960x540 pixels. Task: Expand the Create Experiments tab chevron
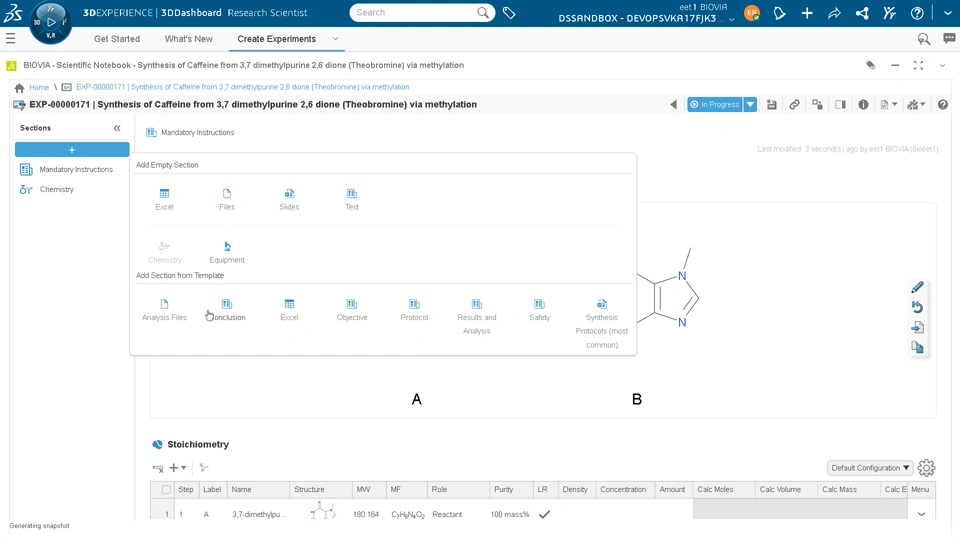[x=335, y=39]
